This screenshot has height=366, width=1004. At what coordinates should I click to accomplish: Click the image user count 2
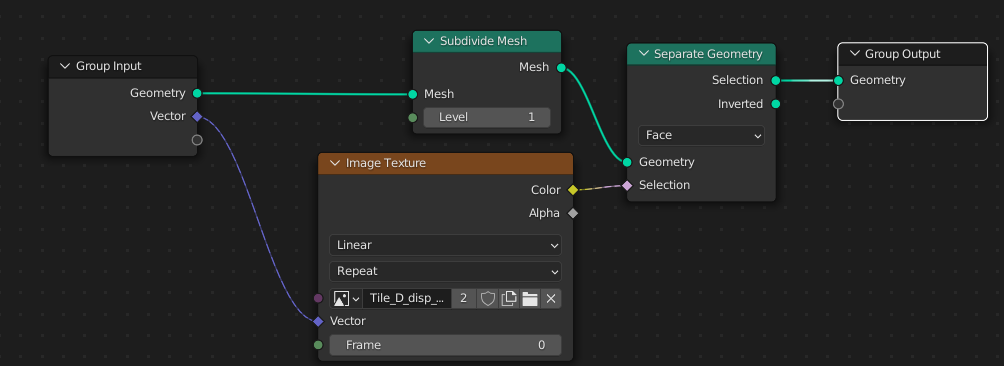[464, 298]
